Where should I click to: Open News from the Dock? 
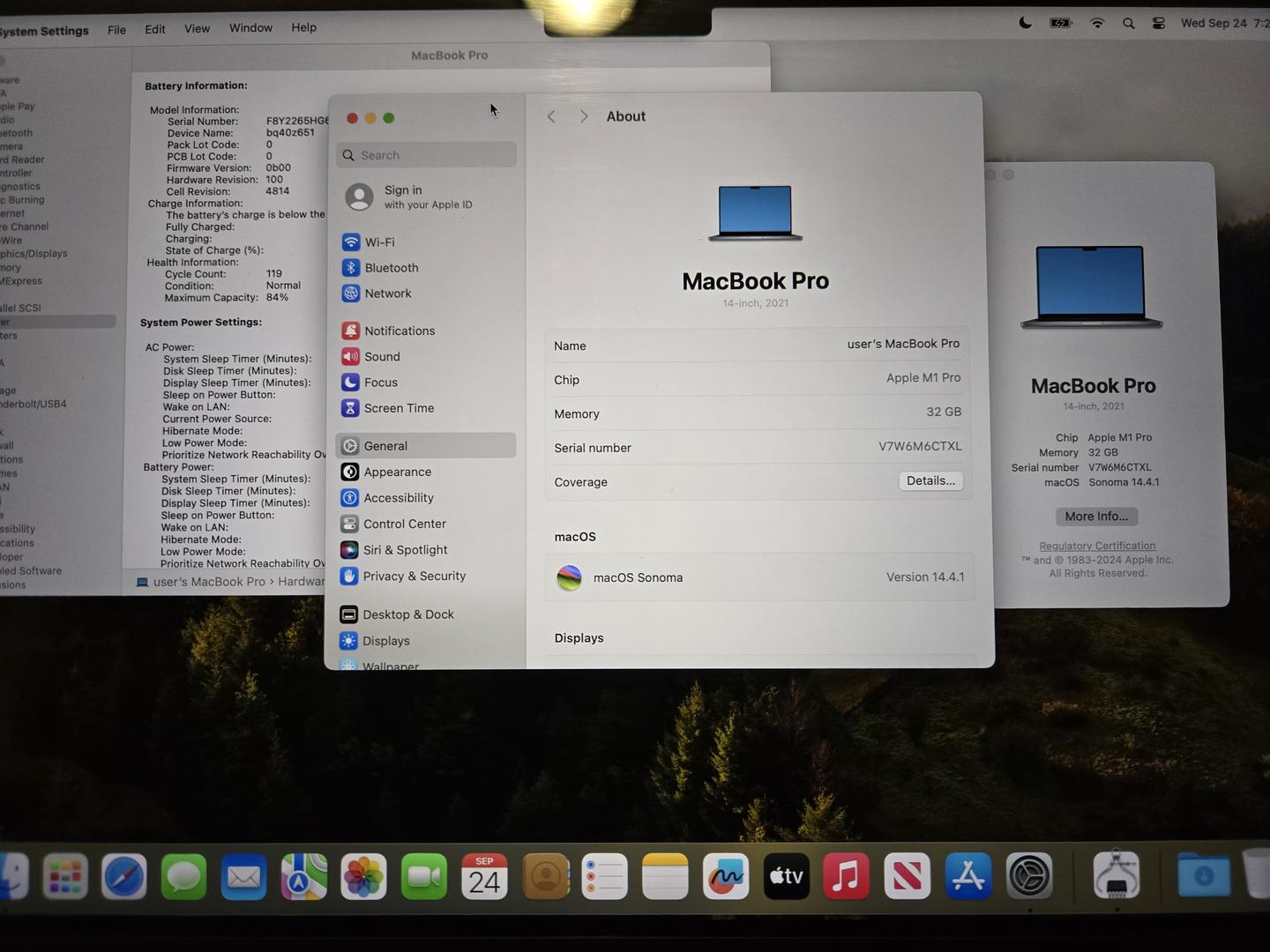click(907, 877)
